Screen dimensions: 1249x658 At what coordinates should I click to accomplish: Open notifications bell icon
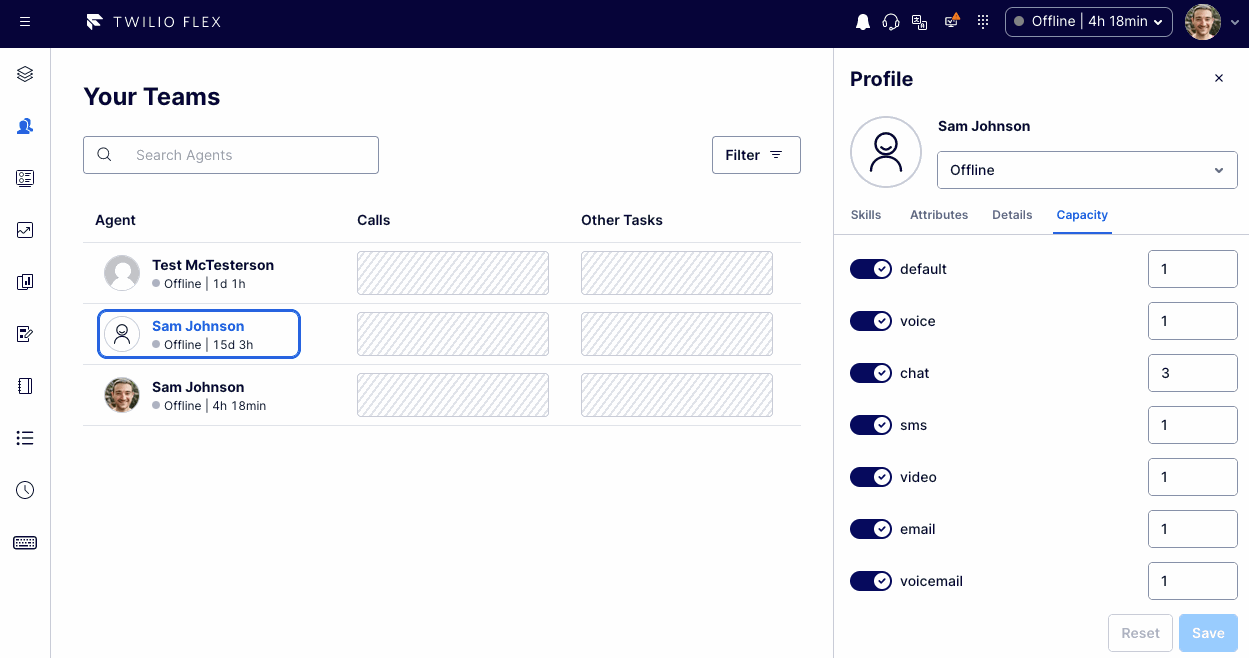pos(863,22)
